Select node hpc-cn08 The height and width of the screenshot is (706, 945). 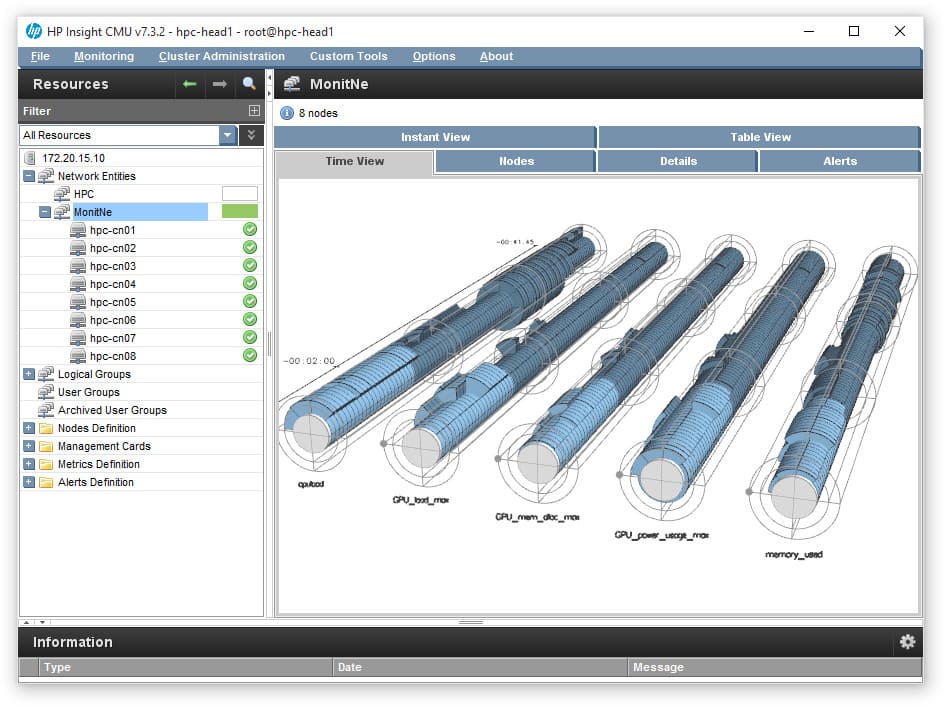click(x=112, y=356)
